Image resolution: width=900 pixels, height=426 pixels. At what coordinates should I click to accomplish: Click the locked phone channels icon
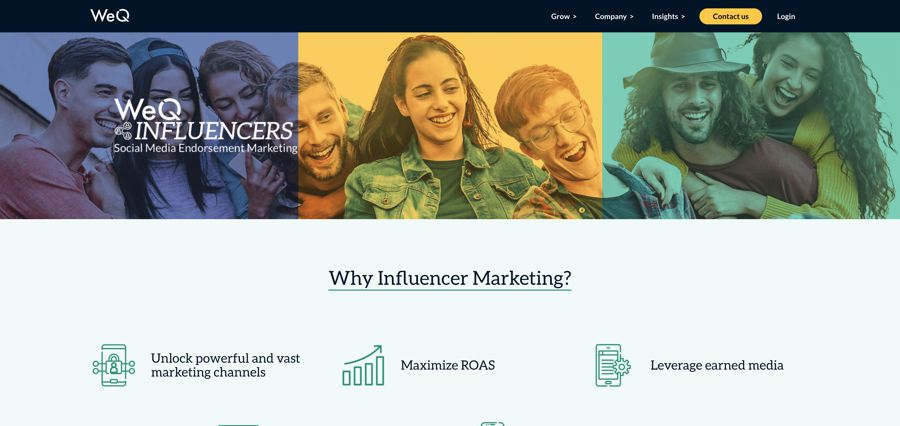pos(114,365)
